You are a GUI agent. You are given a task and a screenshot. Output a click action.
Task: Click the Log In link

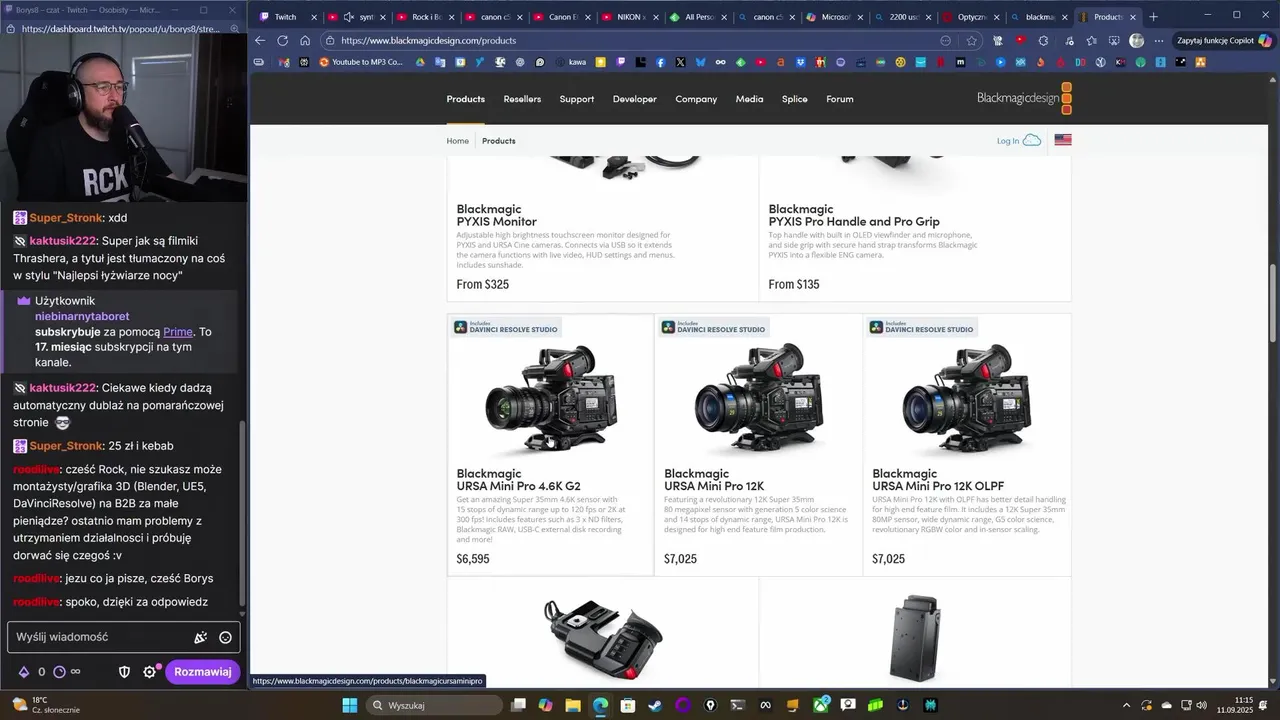1008,141
